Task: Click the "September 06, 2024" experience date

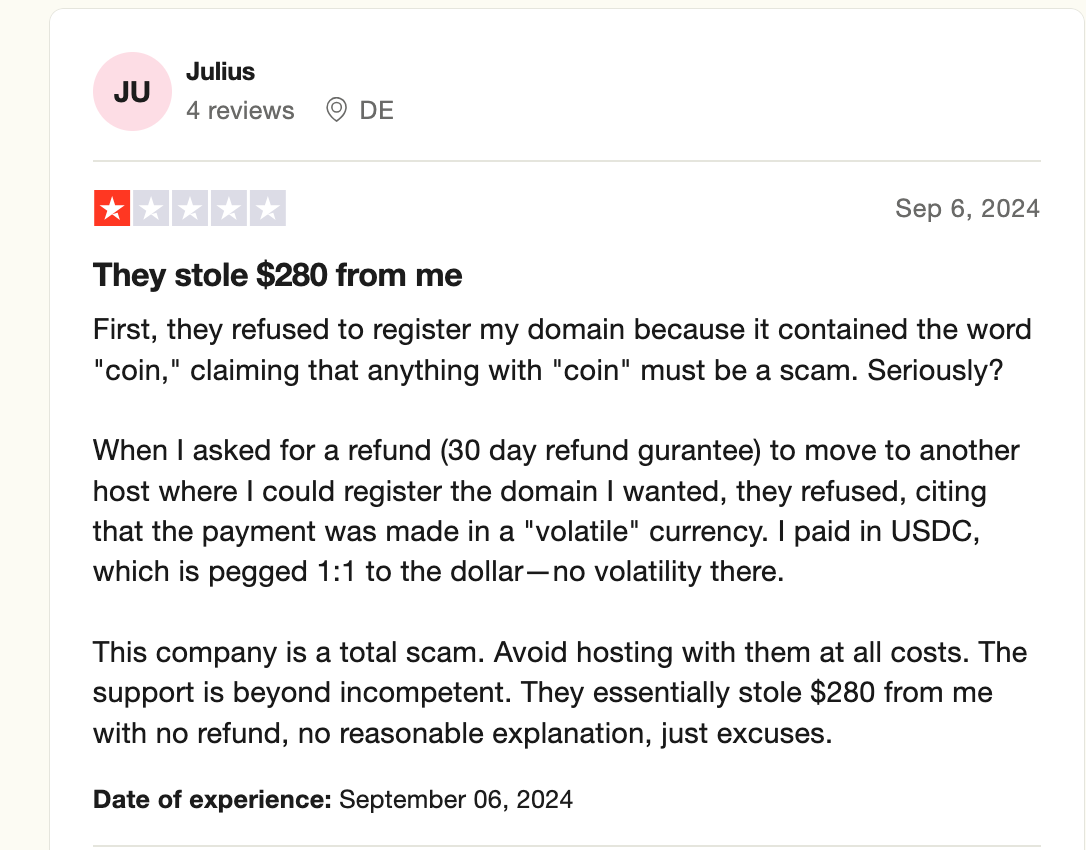Action: tap(456, 799)
